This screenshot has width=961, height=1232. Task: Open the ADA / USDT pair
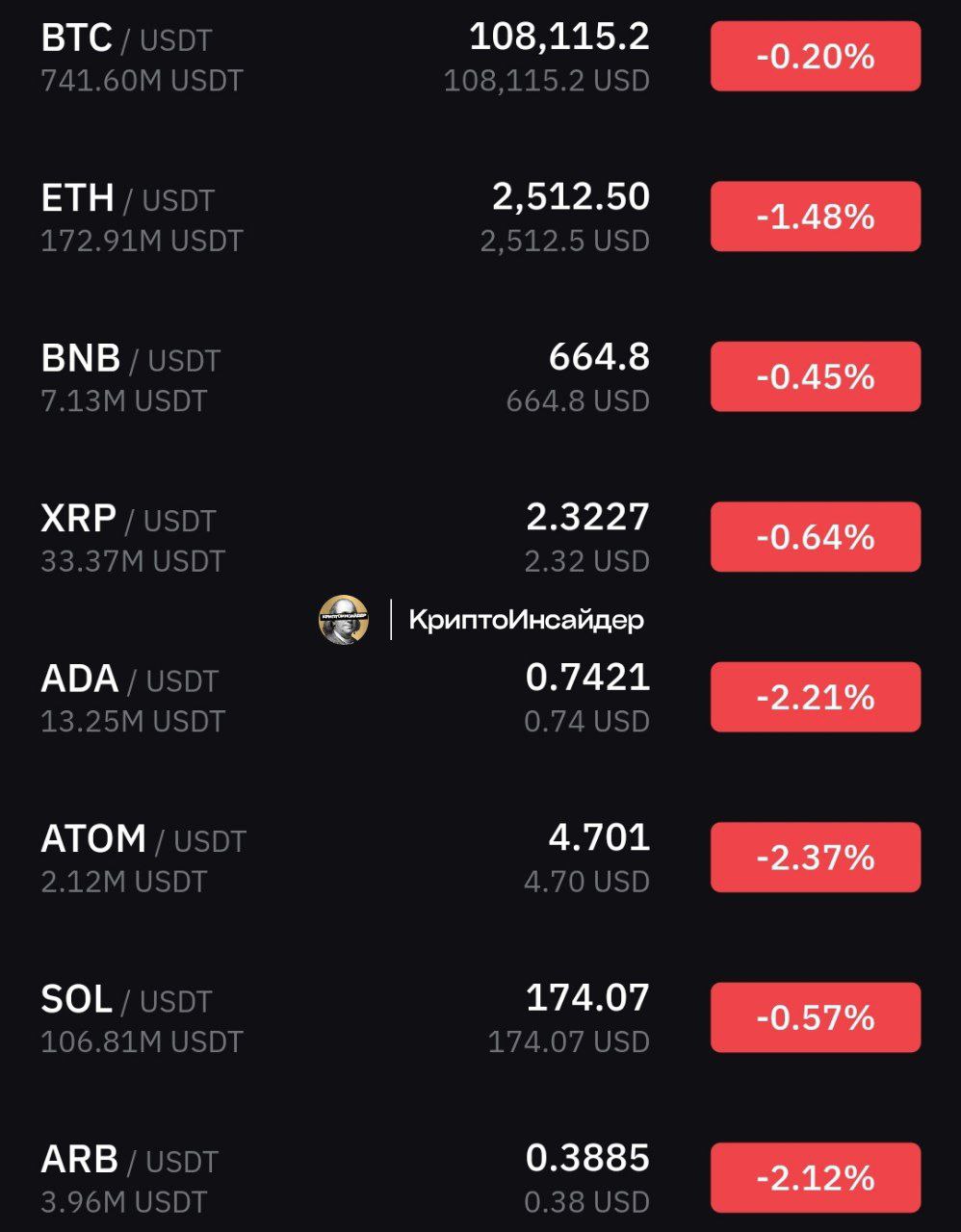click(480, 698)
